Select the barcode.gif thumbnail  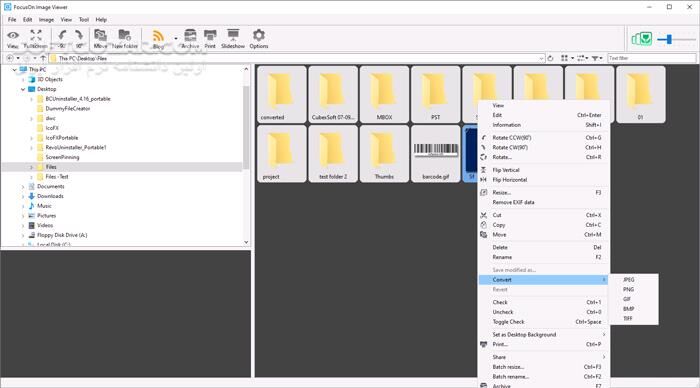[435, 153]
